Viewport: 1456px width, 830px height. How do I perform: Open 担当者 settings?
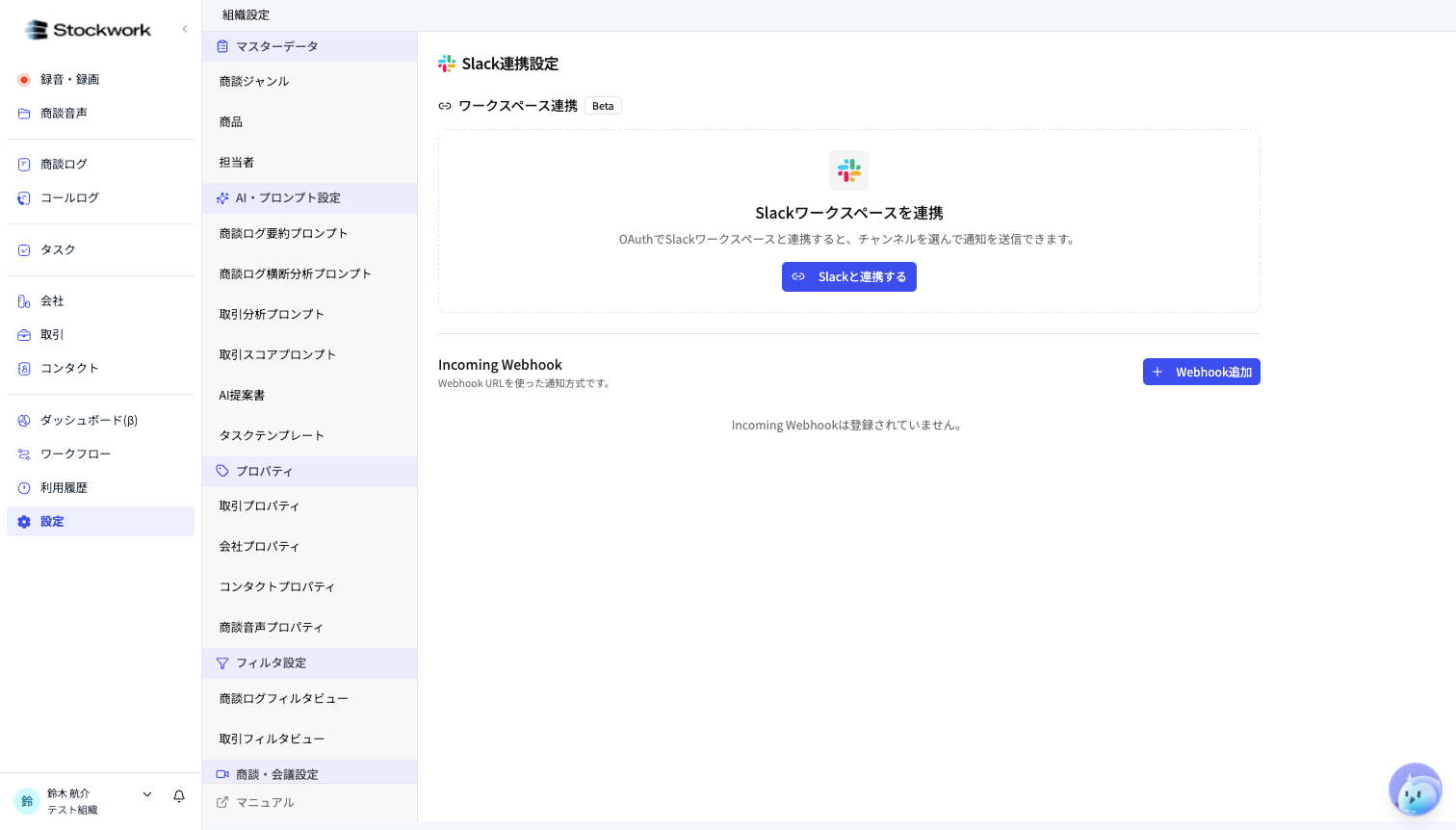click(x=309, y=163)
